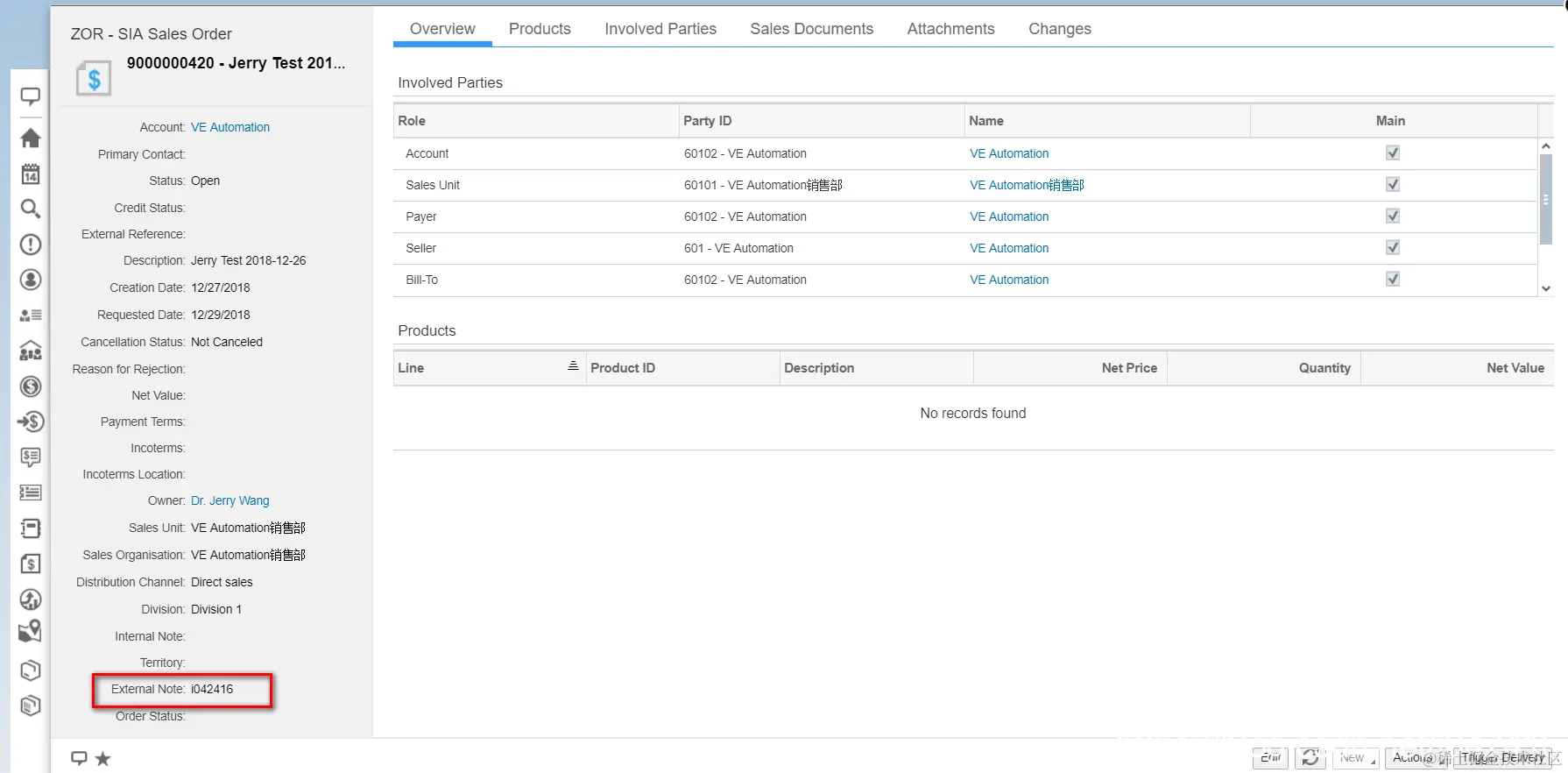Switch to the Overview tab
Image resolution: width=1568 pixels, height=773 pixels.
(x=442, y=29)
